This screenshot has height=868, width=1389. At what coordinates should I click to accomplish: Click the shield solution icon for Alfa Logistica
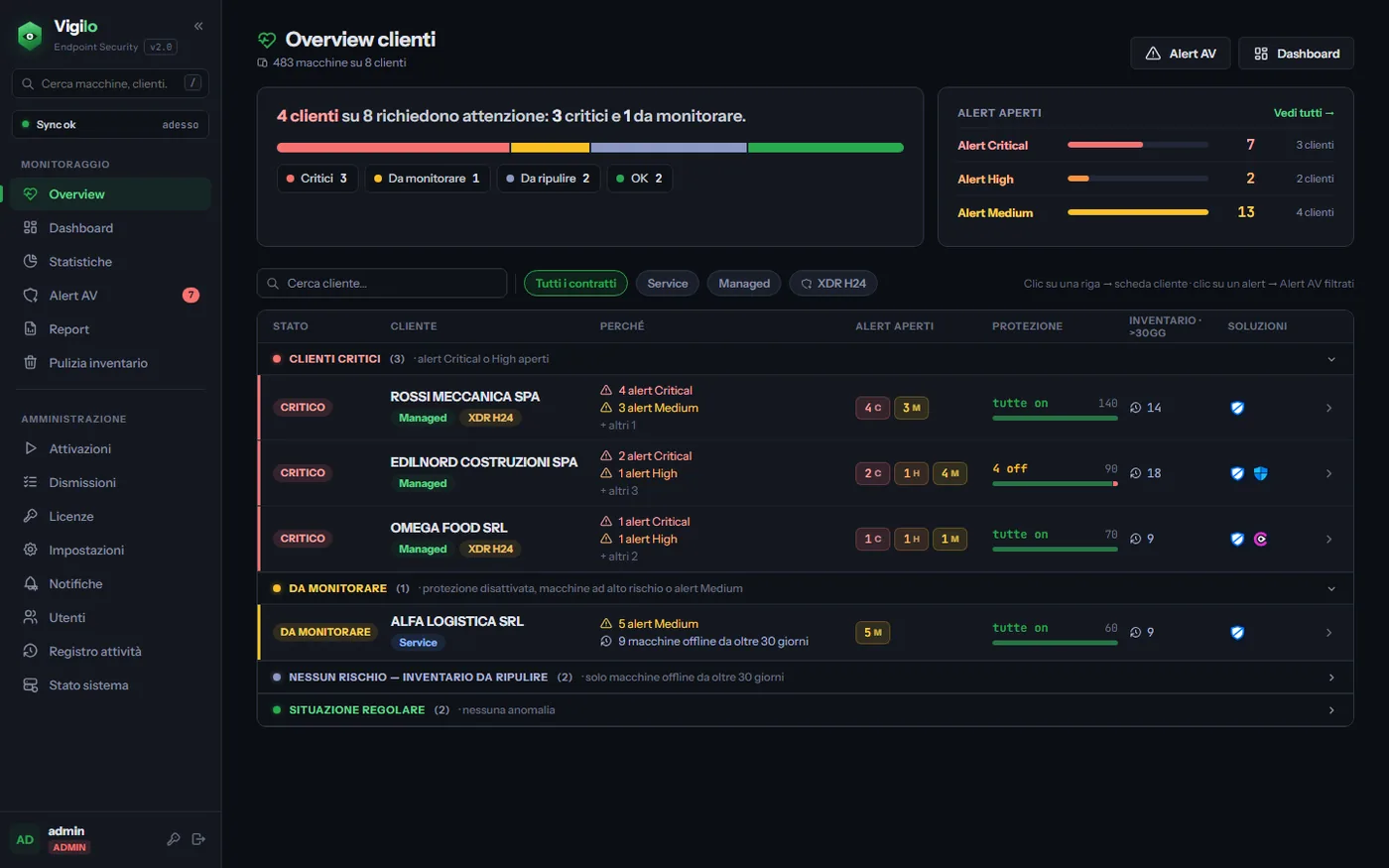pos(1237,632)
